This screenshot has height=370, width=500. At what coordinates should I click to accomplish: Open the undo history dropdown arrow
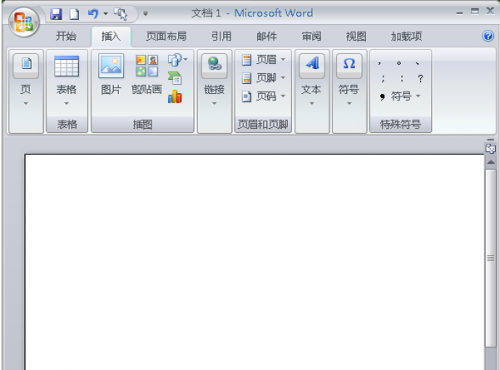pos(105,14)
